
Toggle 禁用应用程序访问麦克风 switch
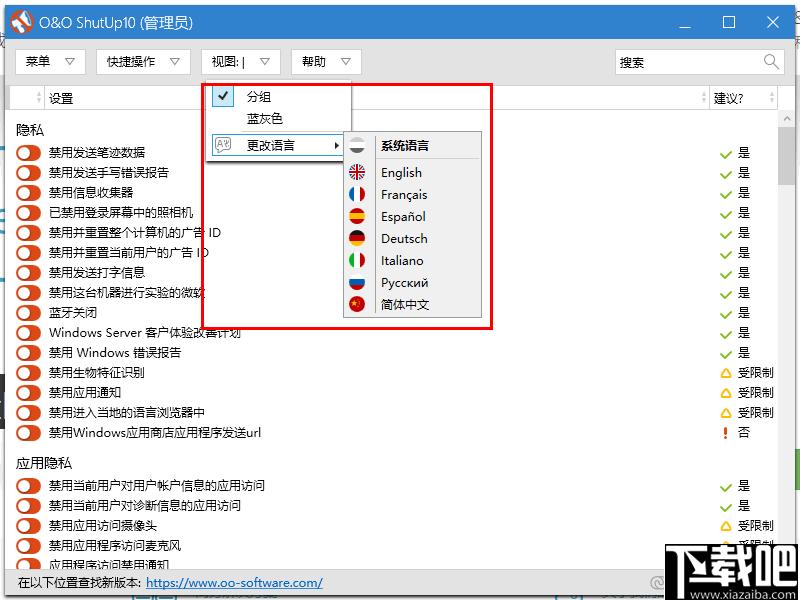(28, 546)
